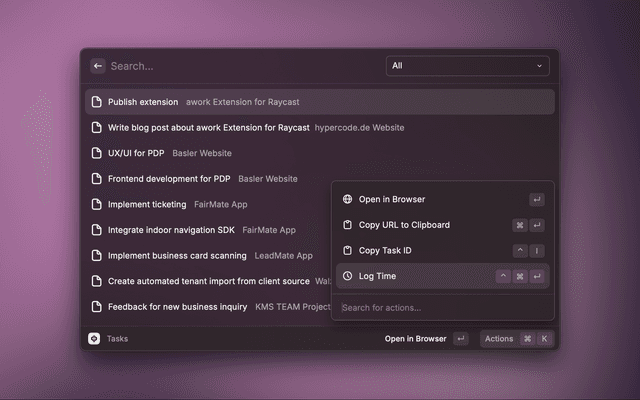The width and height of the screenshot is (640, 400).
Task: Open the All filter dropdown
Action: click(467, 66)
